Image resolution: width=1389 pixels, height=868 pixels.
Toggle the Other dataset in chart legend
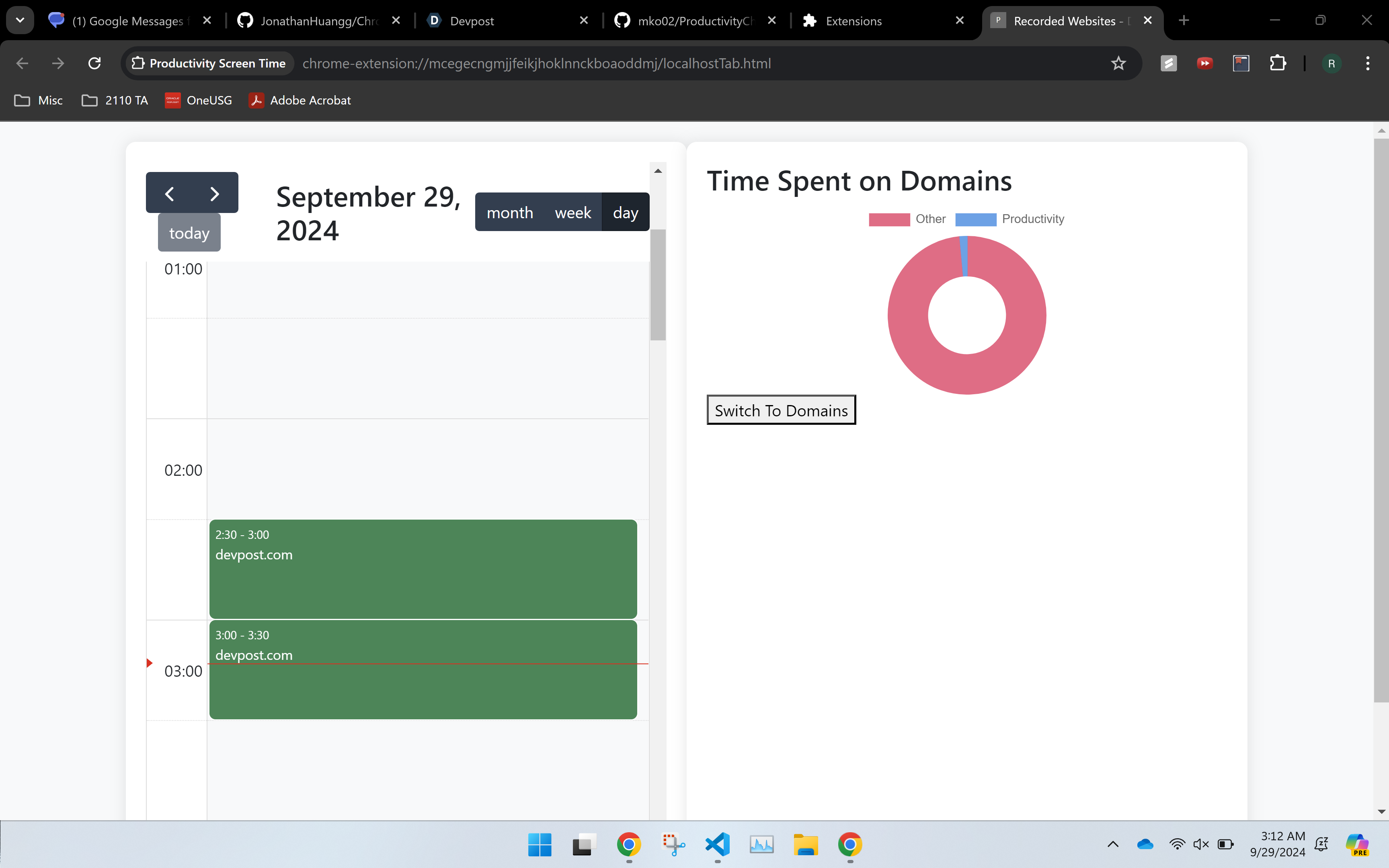coord(907,219)
